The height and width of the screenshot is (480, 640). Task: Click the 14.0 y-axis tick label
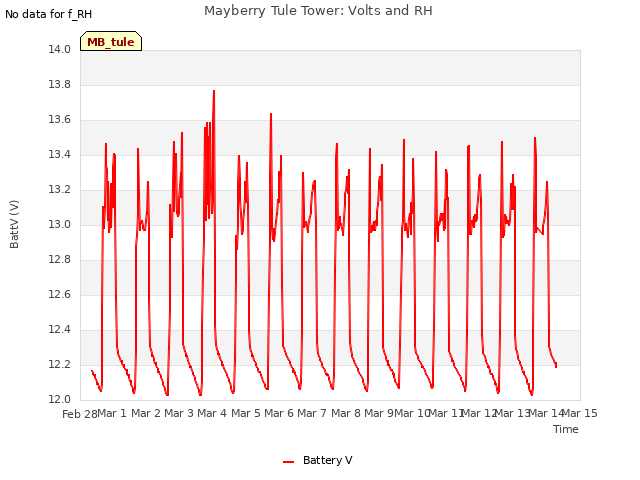tap(59, 49)
